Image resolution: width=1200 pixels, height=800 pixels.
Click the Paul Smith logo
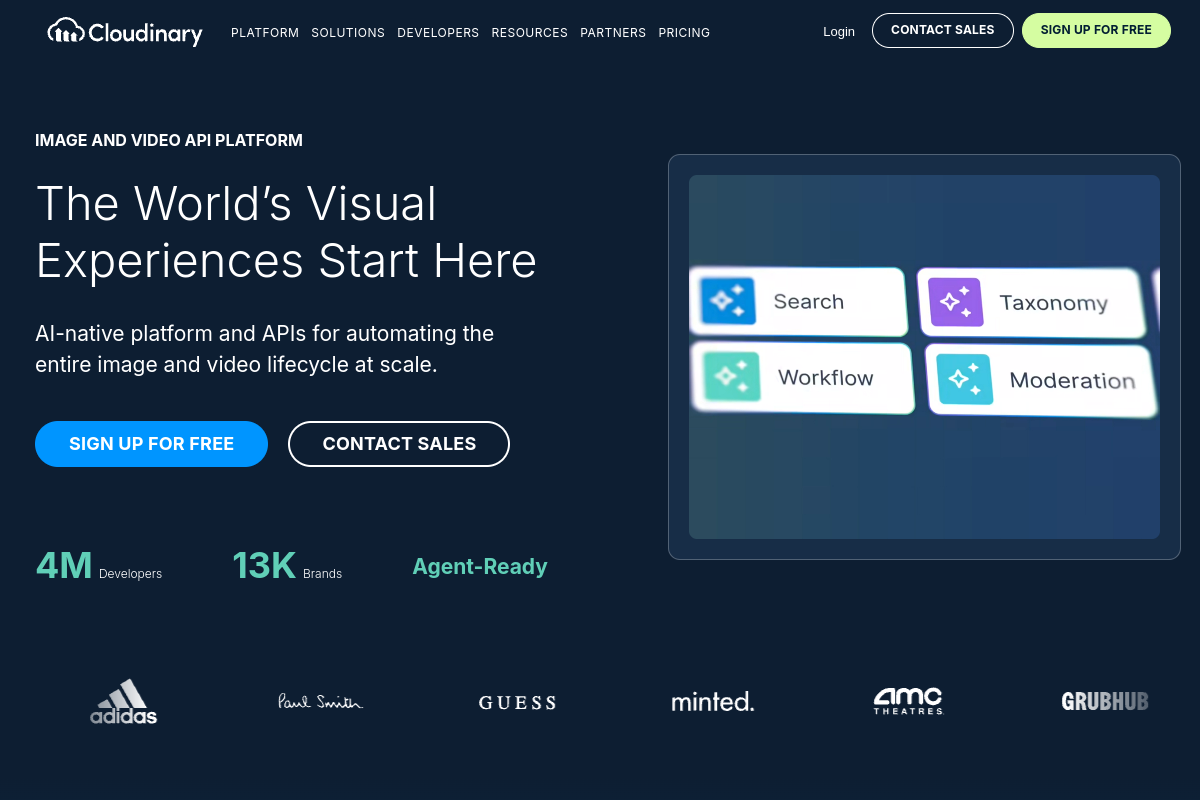(320, 702)
